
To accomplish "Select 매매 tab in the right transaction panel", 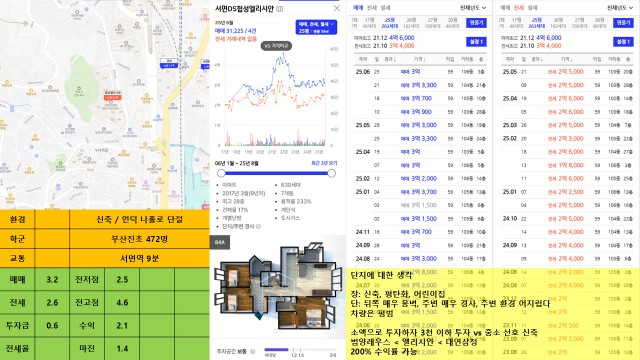I will click(505, 8).
